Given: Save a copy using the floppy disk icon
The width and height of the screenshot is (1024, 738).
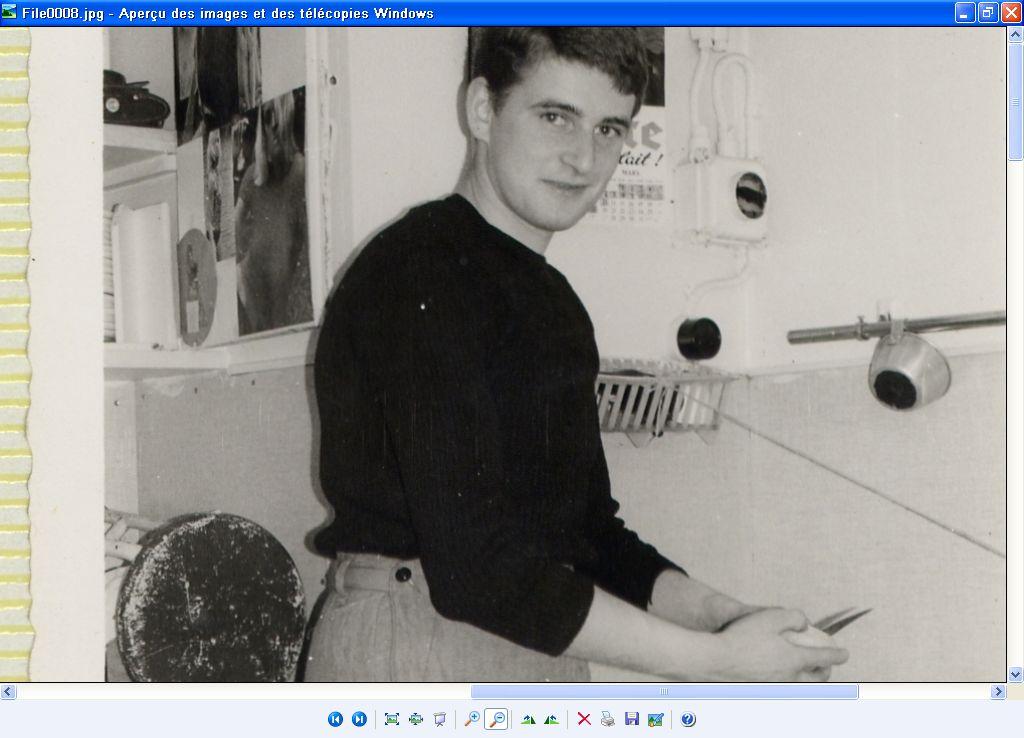Looking at the screenshot, I should [x=632, y=719].
